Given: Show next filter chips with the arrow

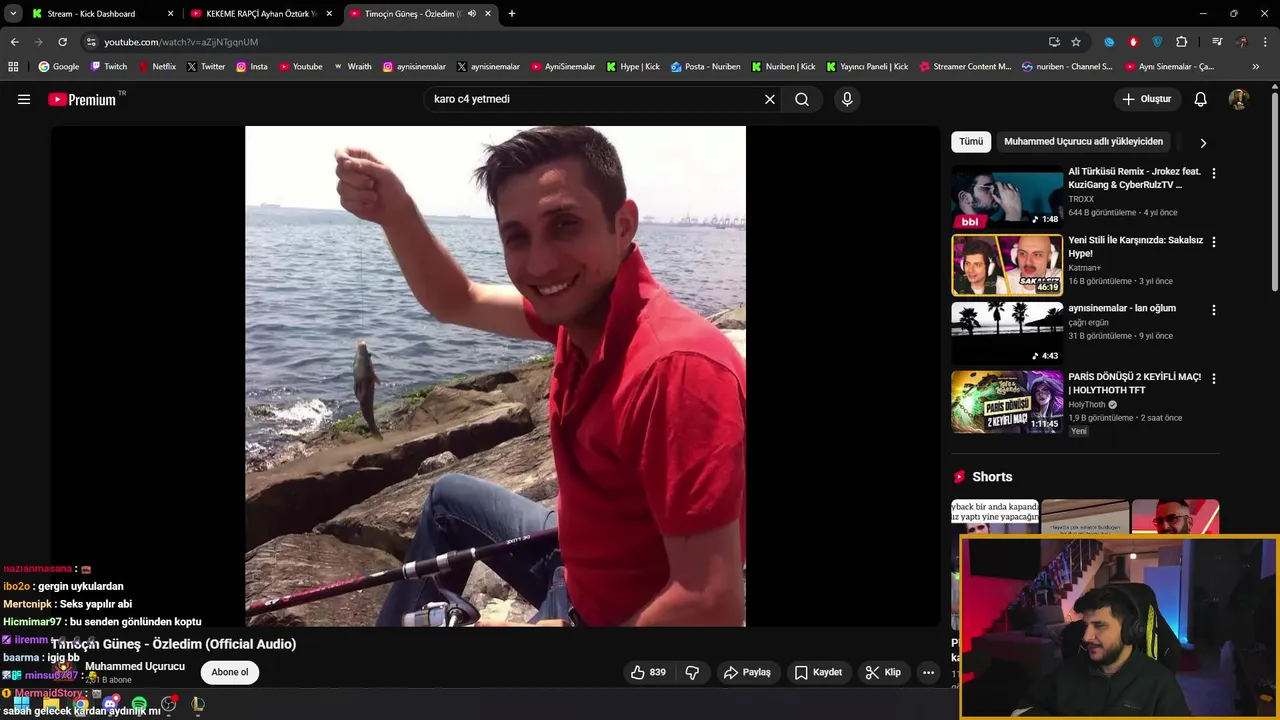Looking at the screenshot, I should (x=1203, y=143).
